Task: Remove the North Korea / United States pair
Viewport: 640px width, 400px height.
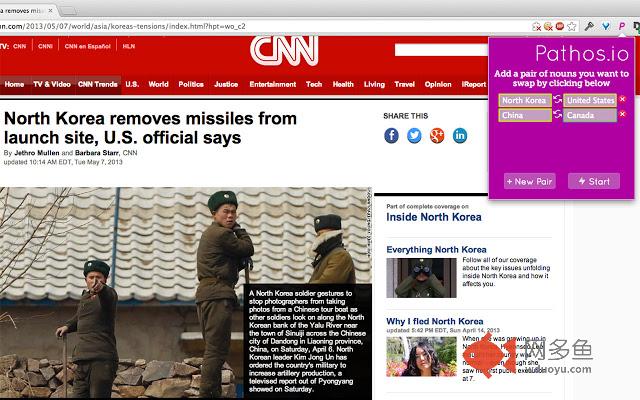Action: click(x=622, y=99)
